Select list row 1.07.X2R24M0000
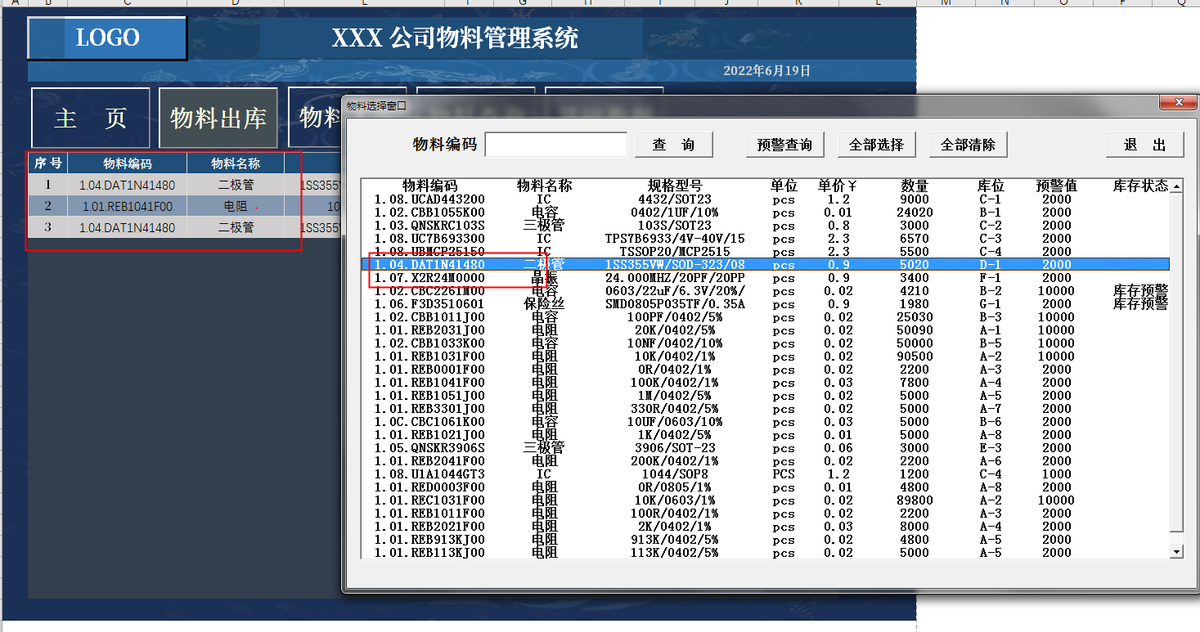The image size is (1200, 632). (x=765, y=277)
